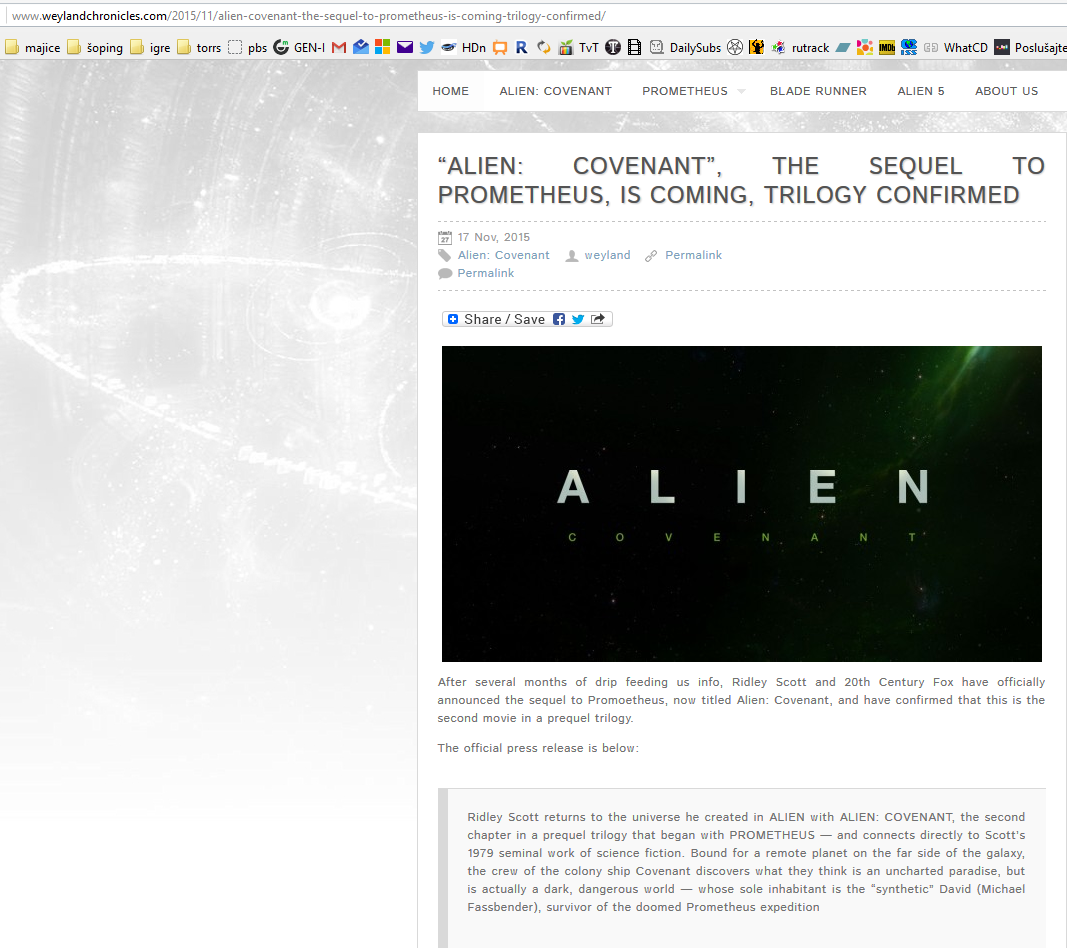Open the Microsoft colored squares bookmark
This screenshot has width=1067, height=948.
click(x=382, y=48)
